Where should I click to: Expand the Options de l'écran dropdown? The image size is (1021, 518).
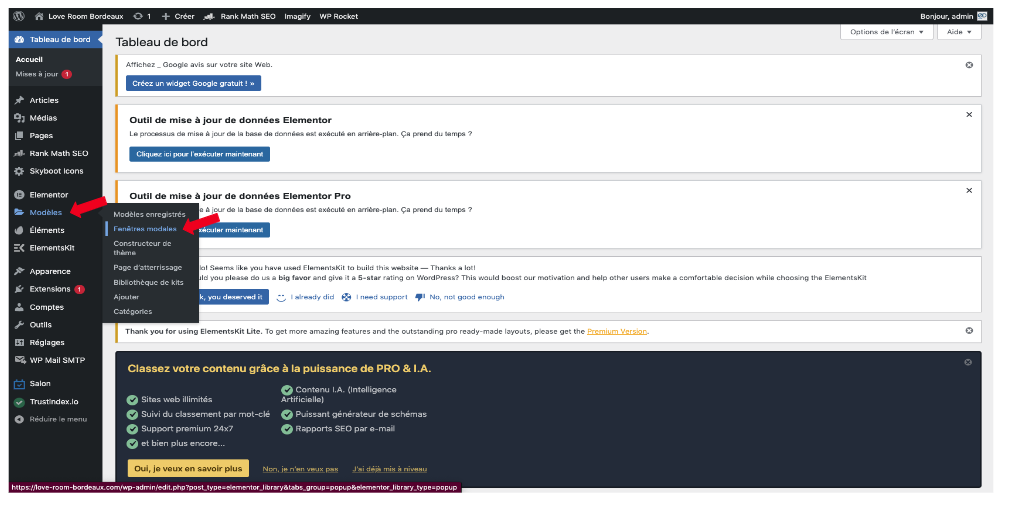(x=887, y=32)
